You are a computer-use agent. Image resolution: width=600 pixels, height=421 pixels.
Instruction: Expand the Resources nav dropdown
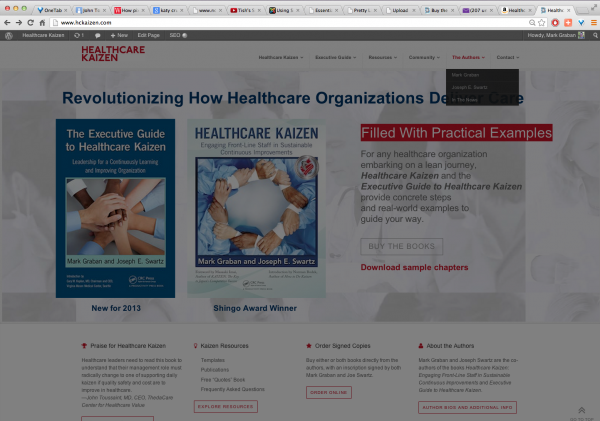click(382, 57)
